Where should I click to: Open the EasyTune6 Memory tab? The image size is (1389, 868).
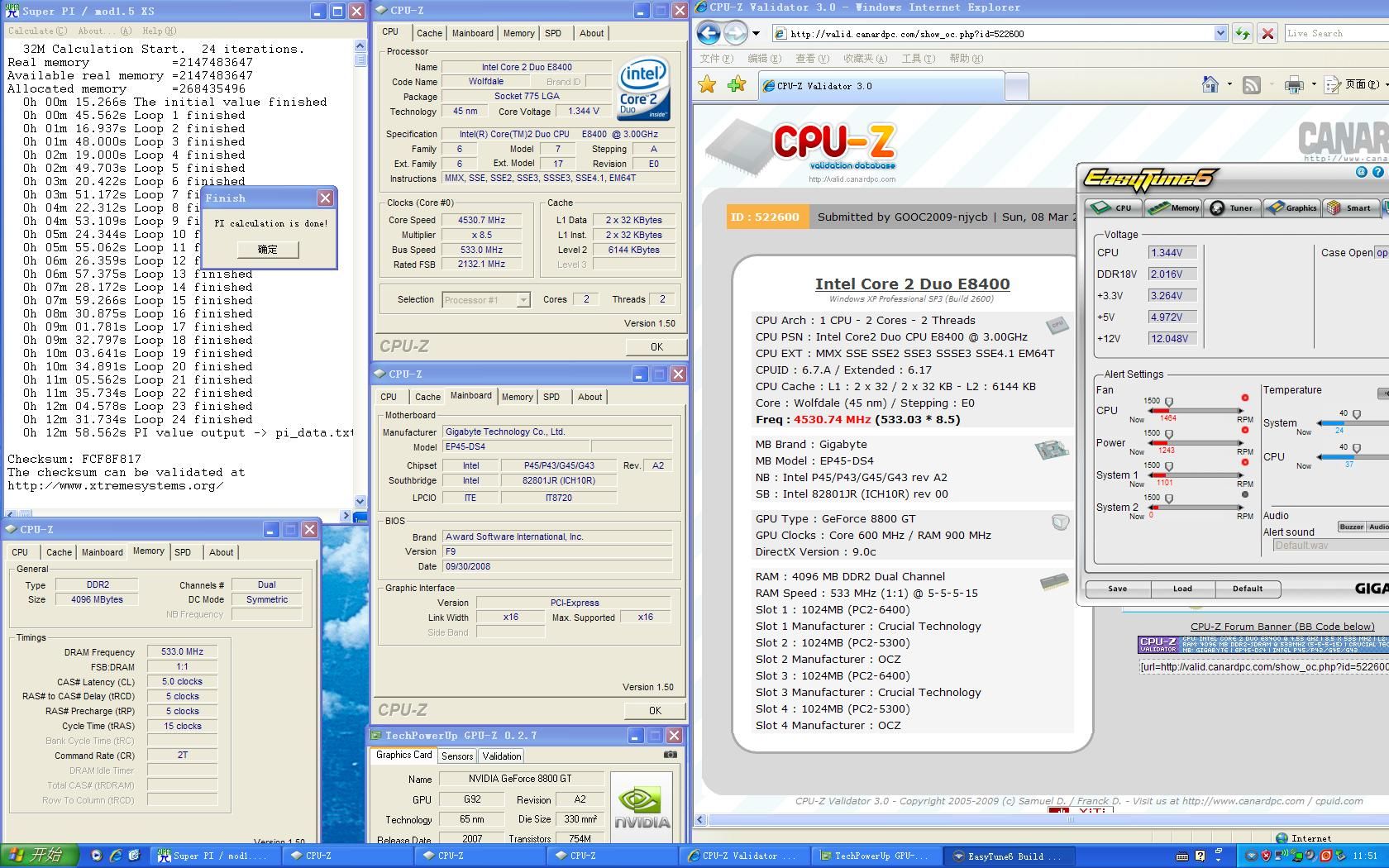tap(1173, 207)
